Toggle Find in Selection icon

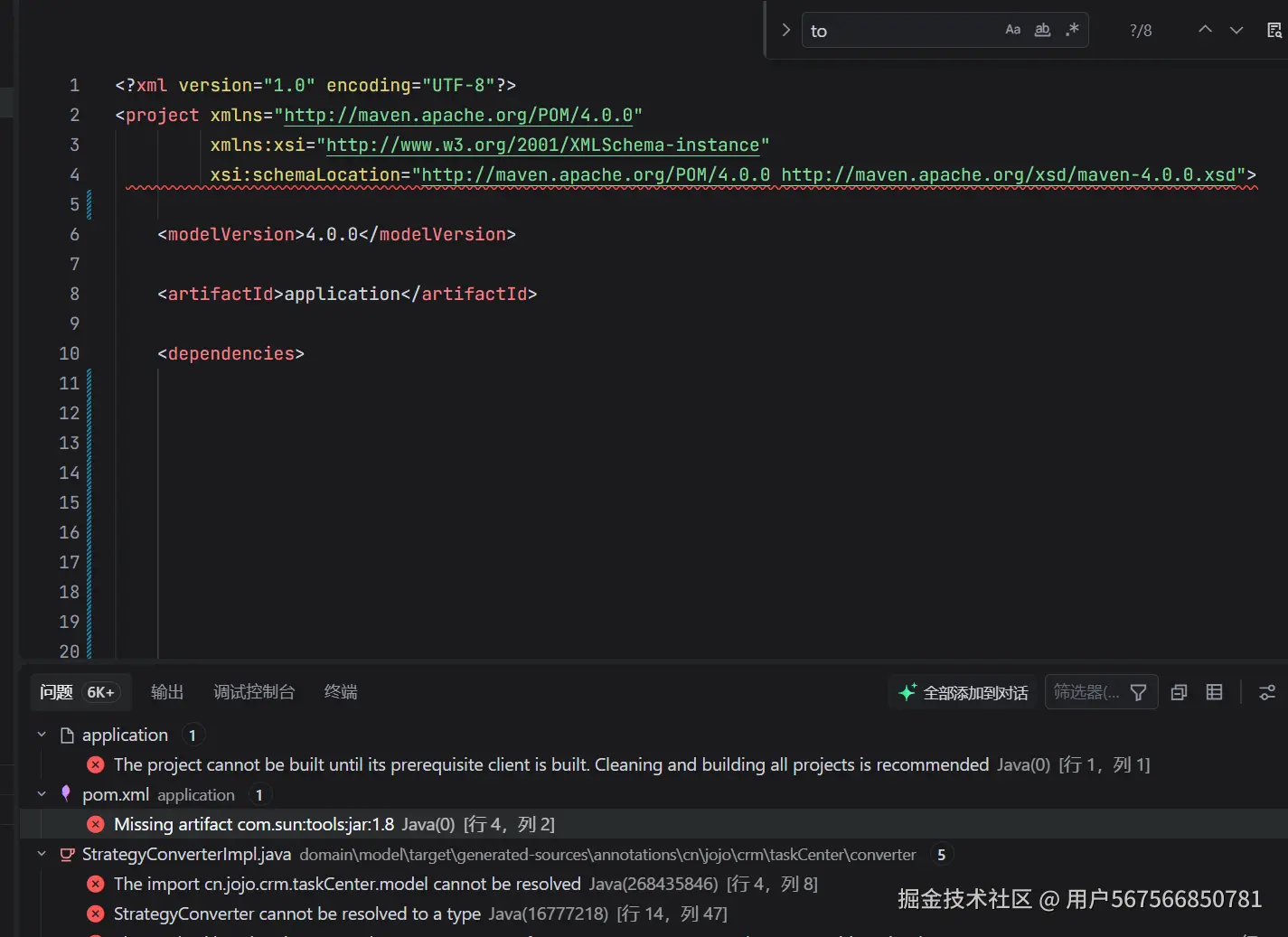coord(1274,30)
